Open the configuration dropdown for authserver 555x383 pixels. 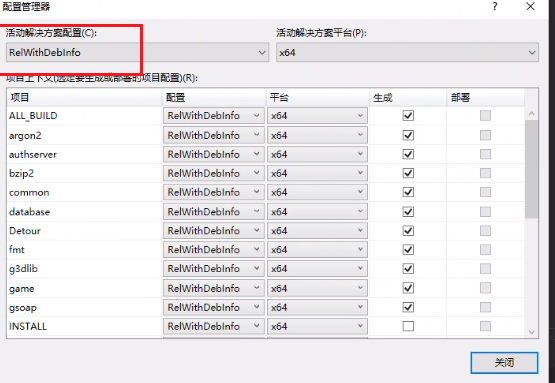pyautogui.click(x=214, y=154)
